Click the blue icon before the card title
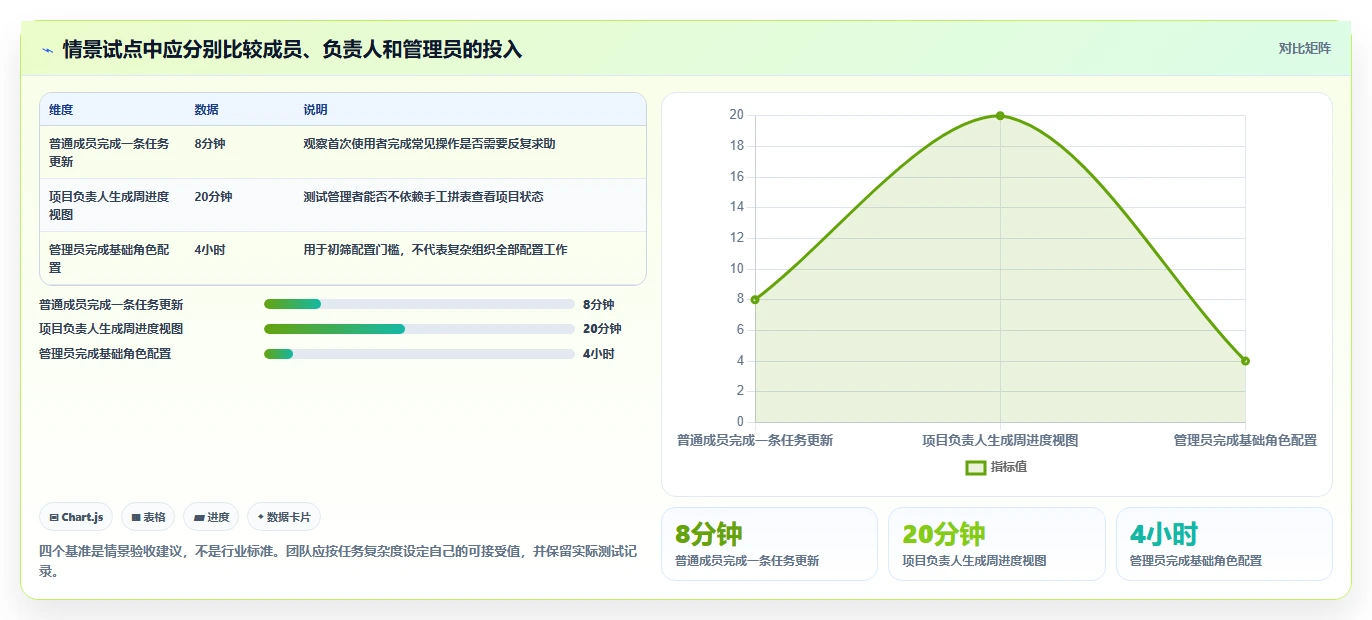Viewport: 1372px width, 620px height. [x=47, y=49]
